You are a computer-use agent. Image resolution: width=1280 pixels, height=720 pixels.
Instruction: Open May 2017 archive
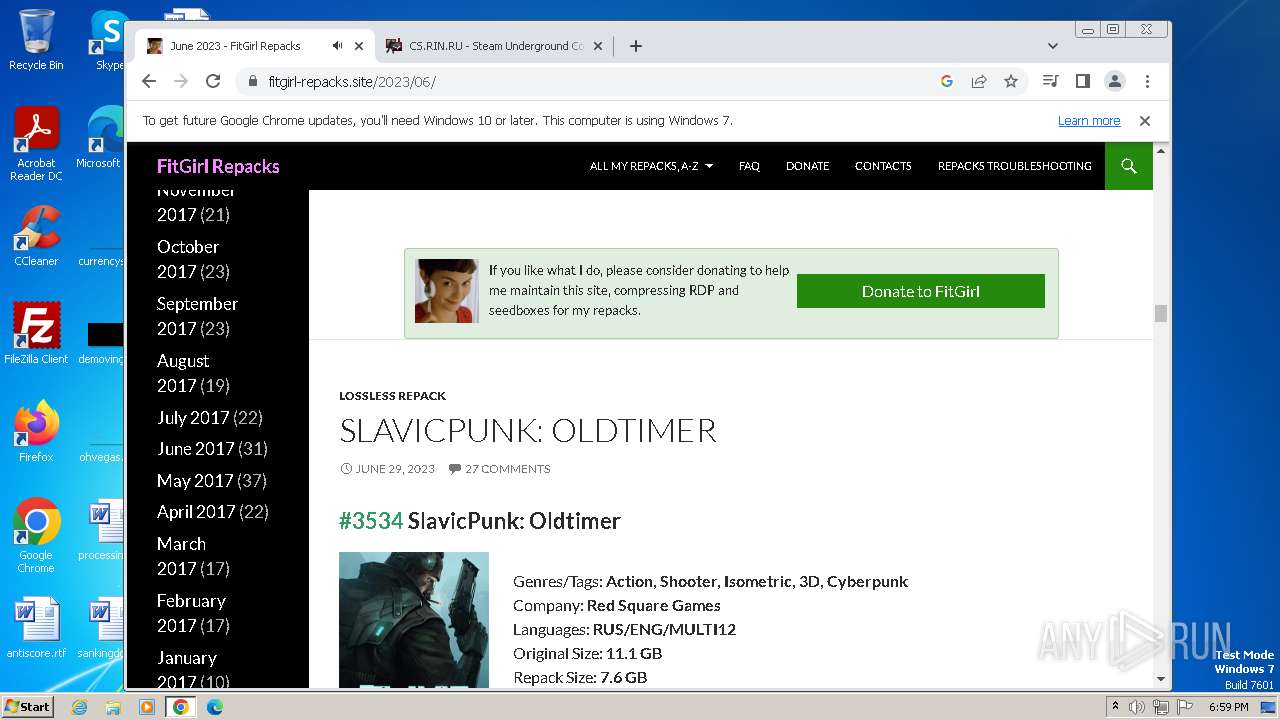pyautogui.click(x=195, y=481)
